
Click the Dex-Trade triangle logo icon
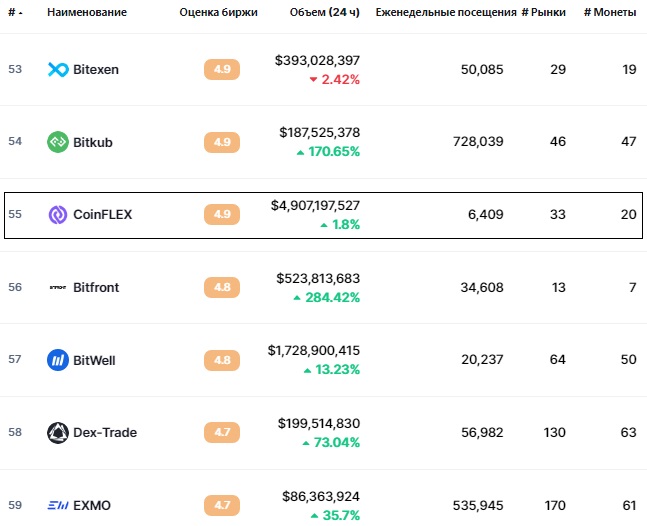point(58,432)
